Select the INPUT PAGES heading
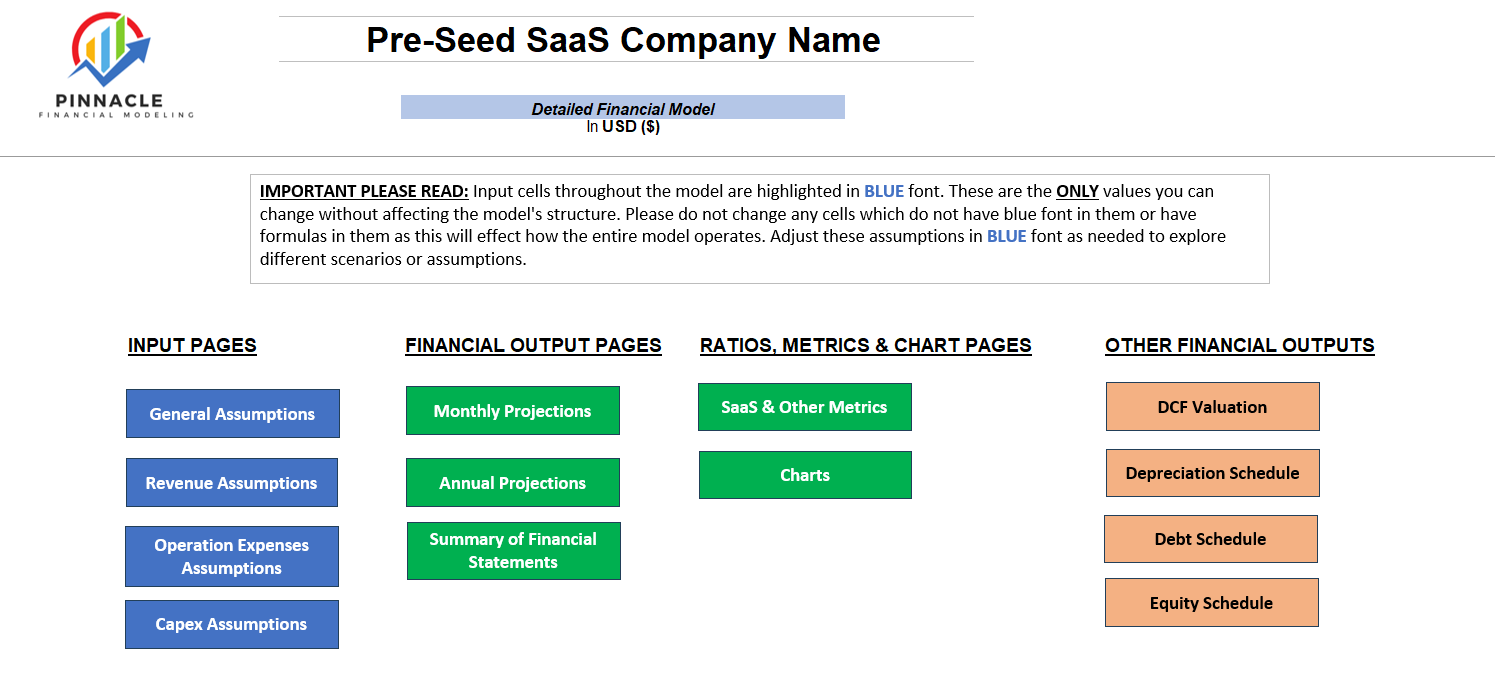The image size is (1495, 677). [x=192, y=345]
